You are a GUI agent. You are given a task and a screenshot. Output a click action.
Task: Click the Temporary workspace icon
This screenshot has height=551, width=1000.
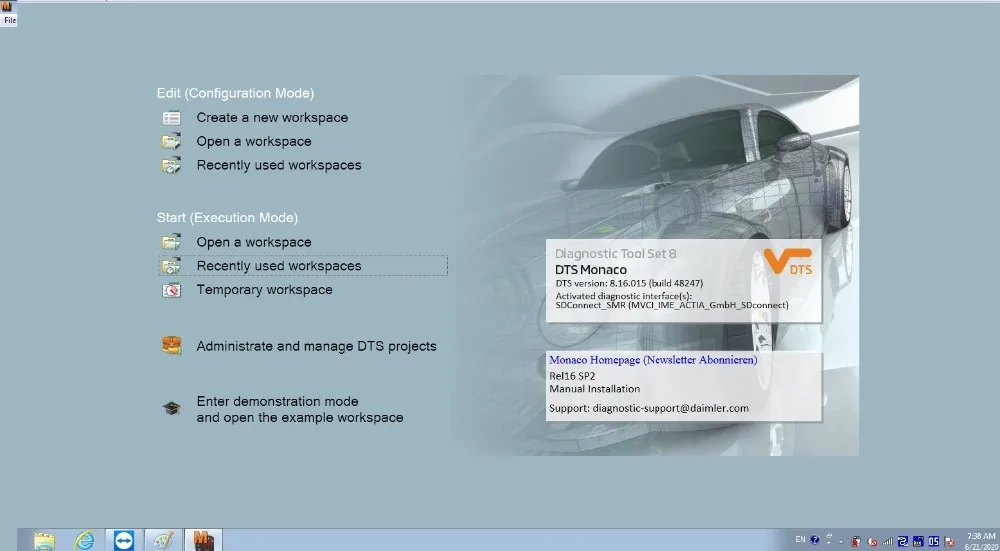tap(172, 290)
